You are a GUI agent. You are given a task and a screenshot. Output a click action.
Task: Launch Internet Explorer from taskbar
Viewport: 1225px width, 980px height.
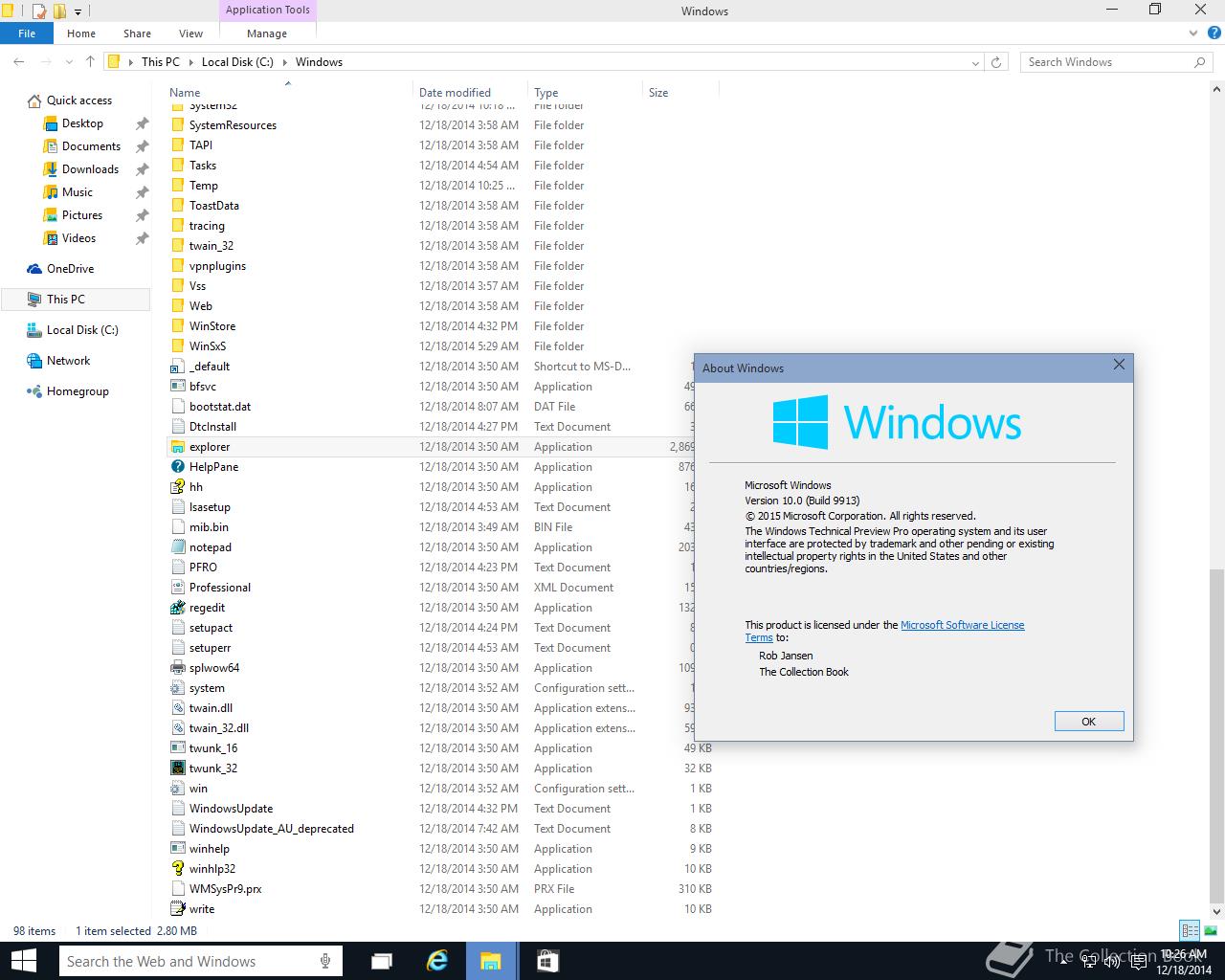pos(437,961)
